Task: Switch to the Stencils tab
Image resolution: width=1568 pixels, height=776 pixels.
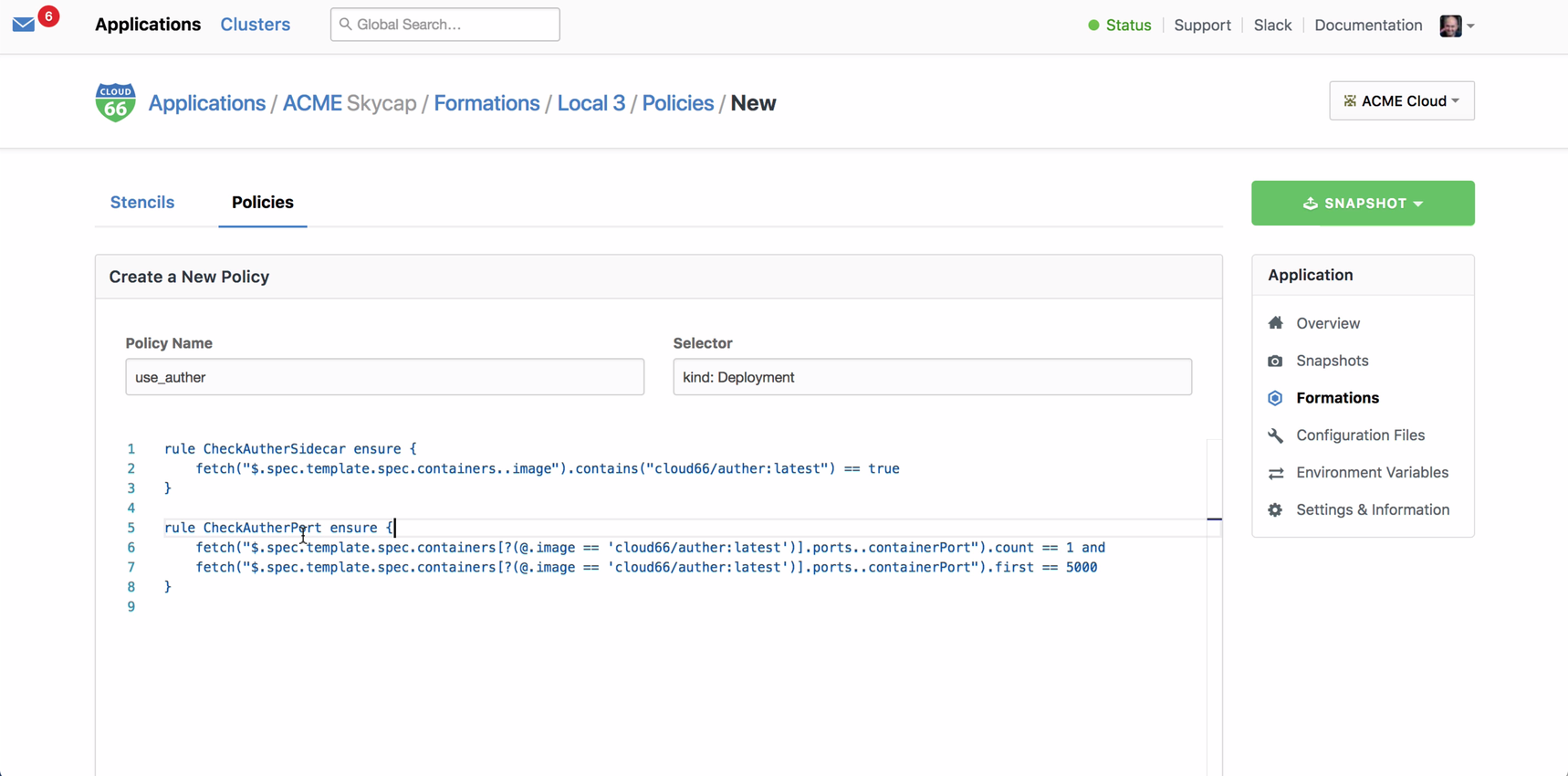Action: click(x=142, y=202)
